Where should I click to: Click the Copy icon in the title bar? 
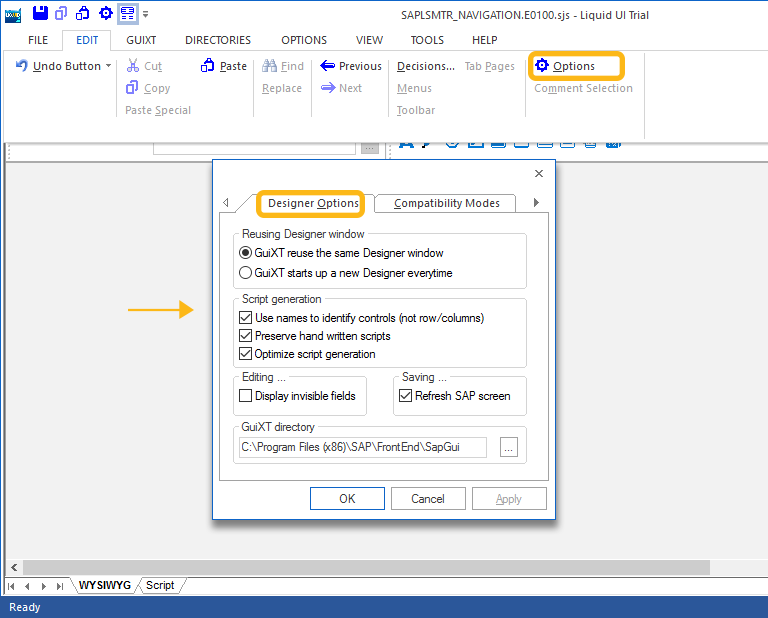62,13
